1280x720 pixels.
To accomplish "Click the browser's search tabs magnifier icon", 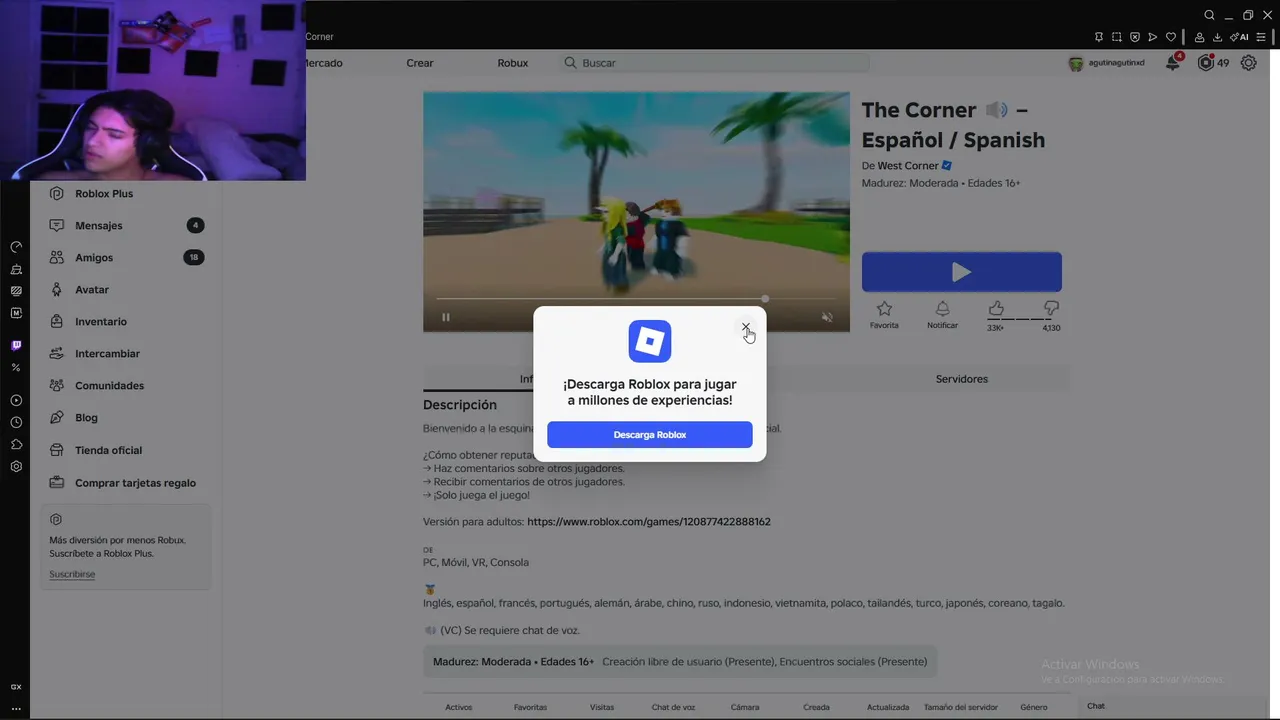I will point(1209,15).
